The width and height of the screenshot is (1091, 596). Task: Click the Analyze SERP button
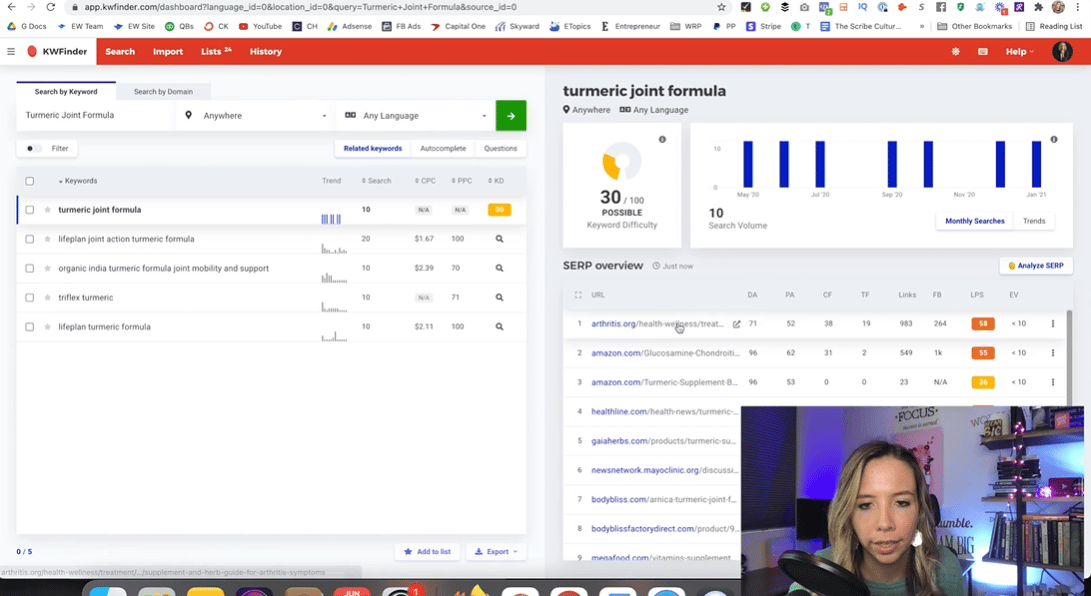click(1035, 266)
